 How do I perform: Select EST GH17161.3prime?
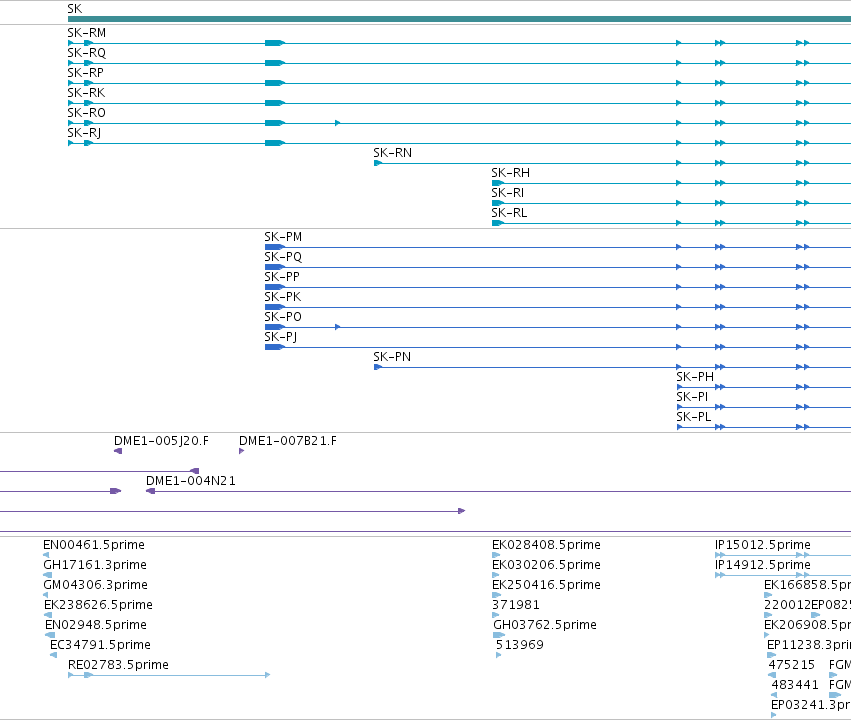[x=95, y=565]
